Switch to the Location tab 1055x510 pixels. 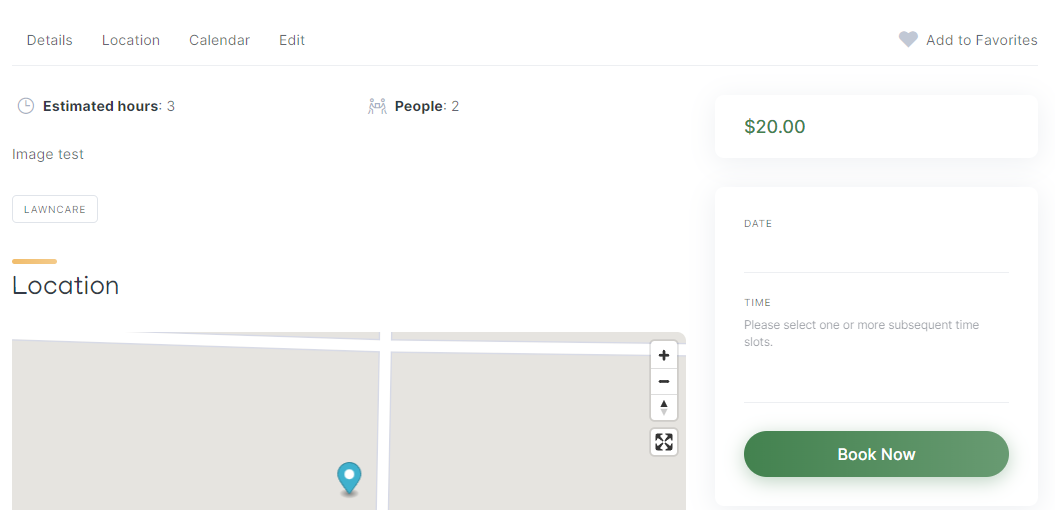pos(131,40)
